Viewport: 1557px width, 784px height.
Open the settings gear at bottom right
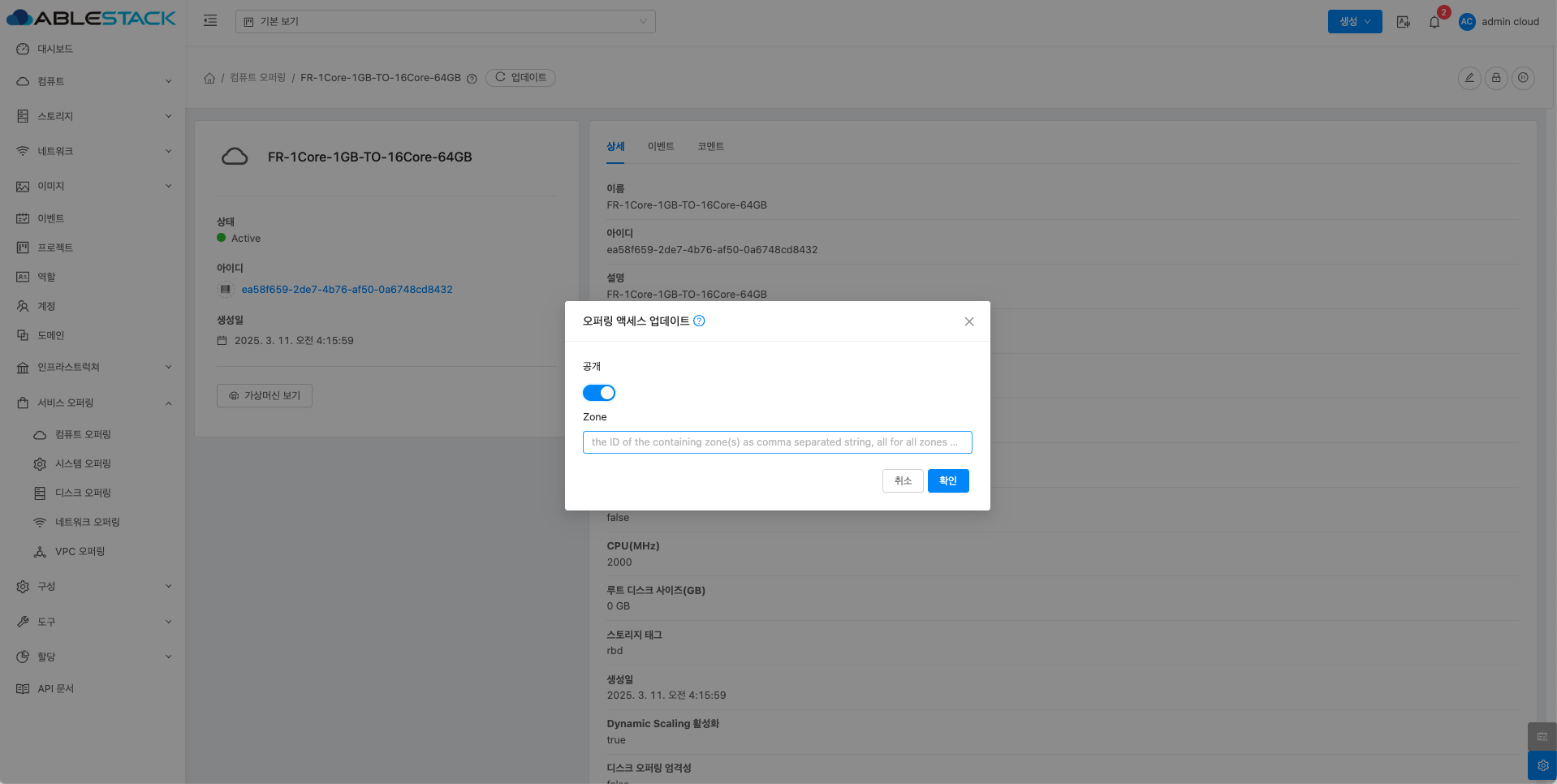pyautogui.click(x=1542, y=765)
